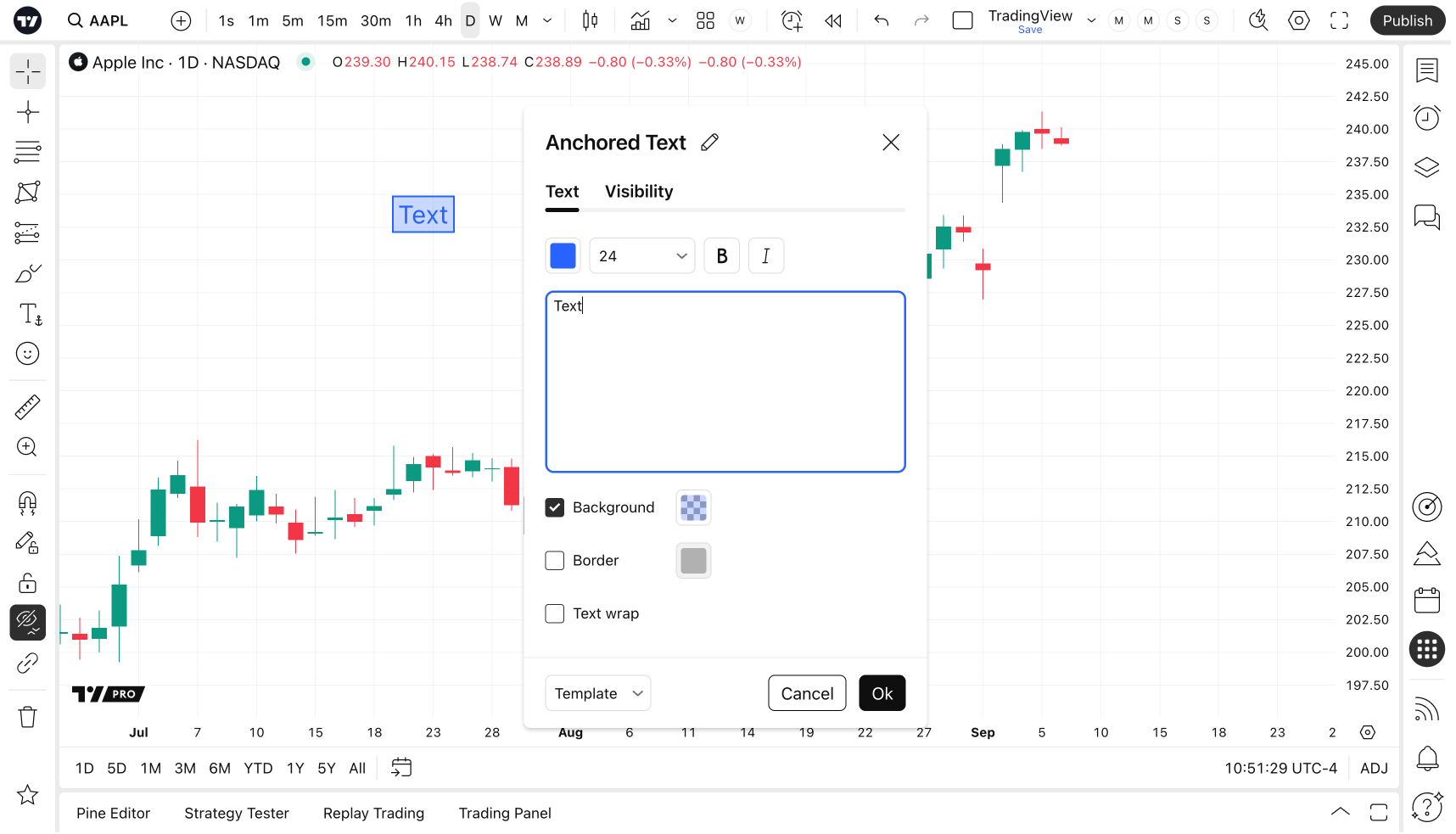1456x834 pixels.
Task: Expand the indicator templates chevron
Action: (673, 20)
